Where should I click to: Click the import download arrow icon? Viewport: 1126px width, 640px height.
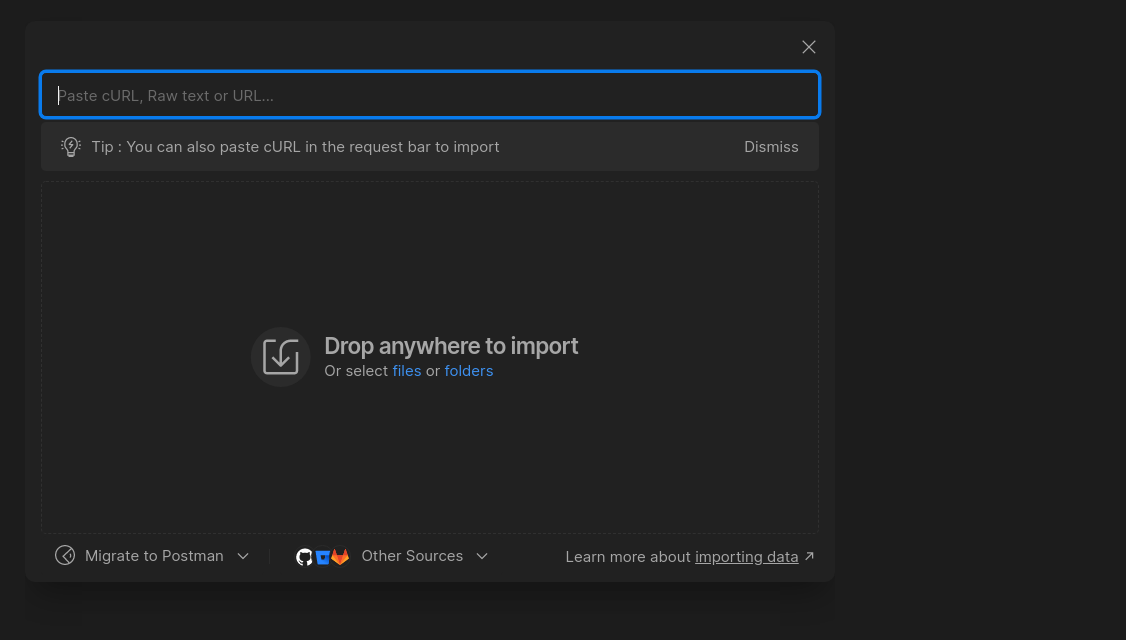coord(281,357)
